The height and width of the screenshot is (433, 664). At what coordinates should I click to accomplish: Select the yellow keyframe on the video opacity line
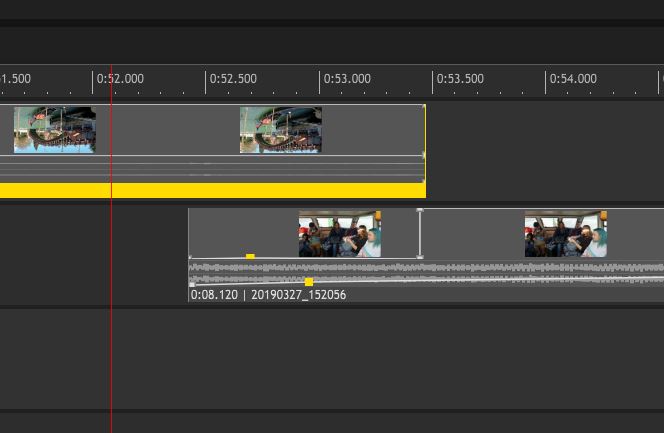coord(250,256)
